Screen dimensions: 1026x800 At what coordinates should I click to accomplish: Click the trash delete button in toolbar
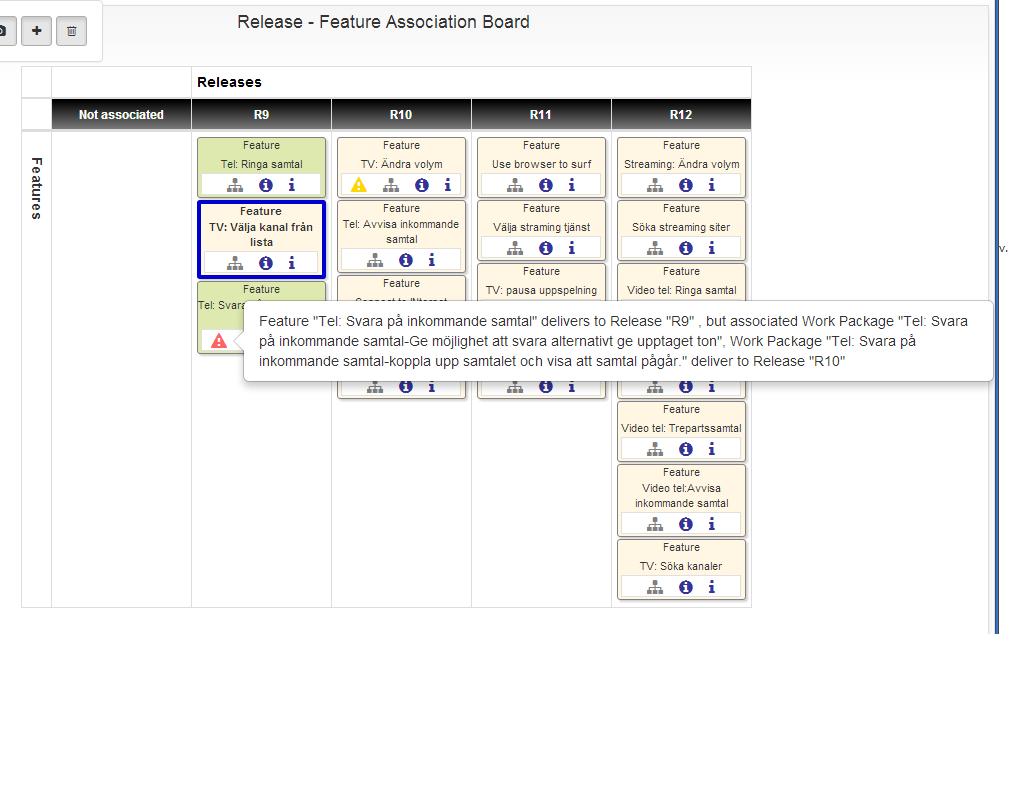71,31
